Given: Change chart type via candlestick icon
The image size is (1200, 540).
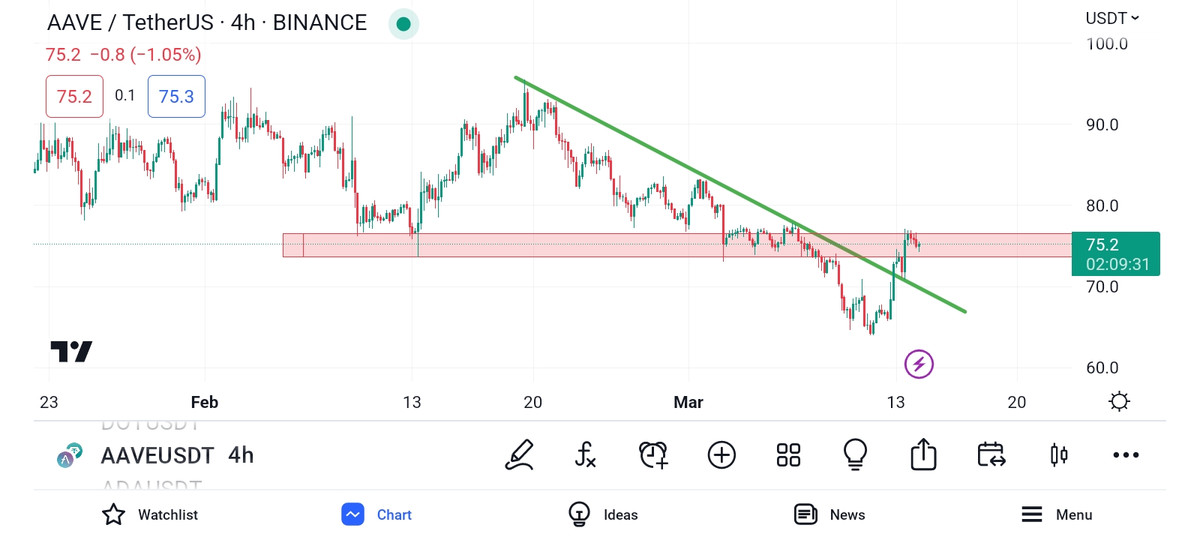Looking at the screenshot, I should pyautogui.click(x=1058, y=455).
